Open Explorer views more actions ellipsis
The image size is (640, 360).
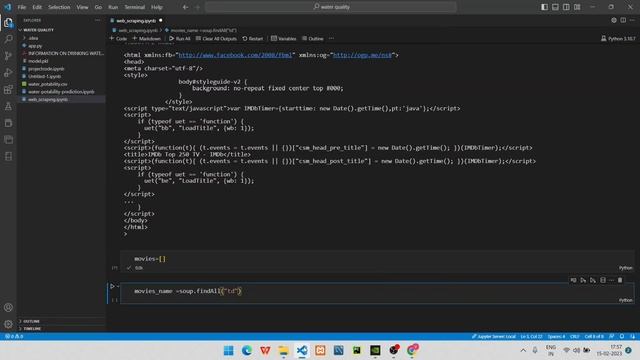[x=97, y=20]
